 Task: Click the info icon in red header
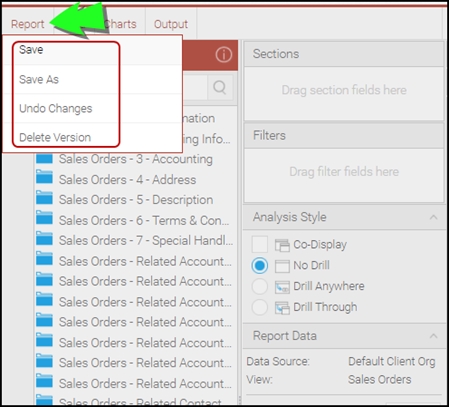coord(223,54)
